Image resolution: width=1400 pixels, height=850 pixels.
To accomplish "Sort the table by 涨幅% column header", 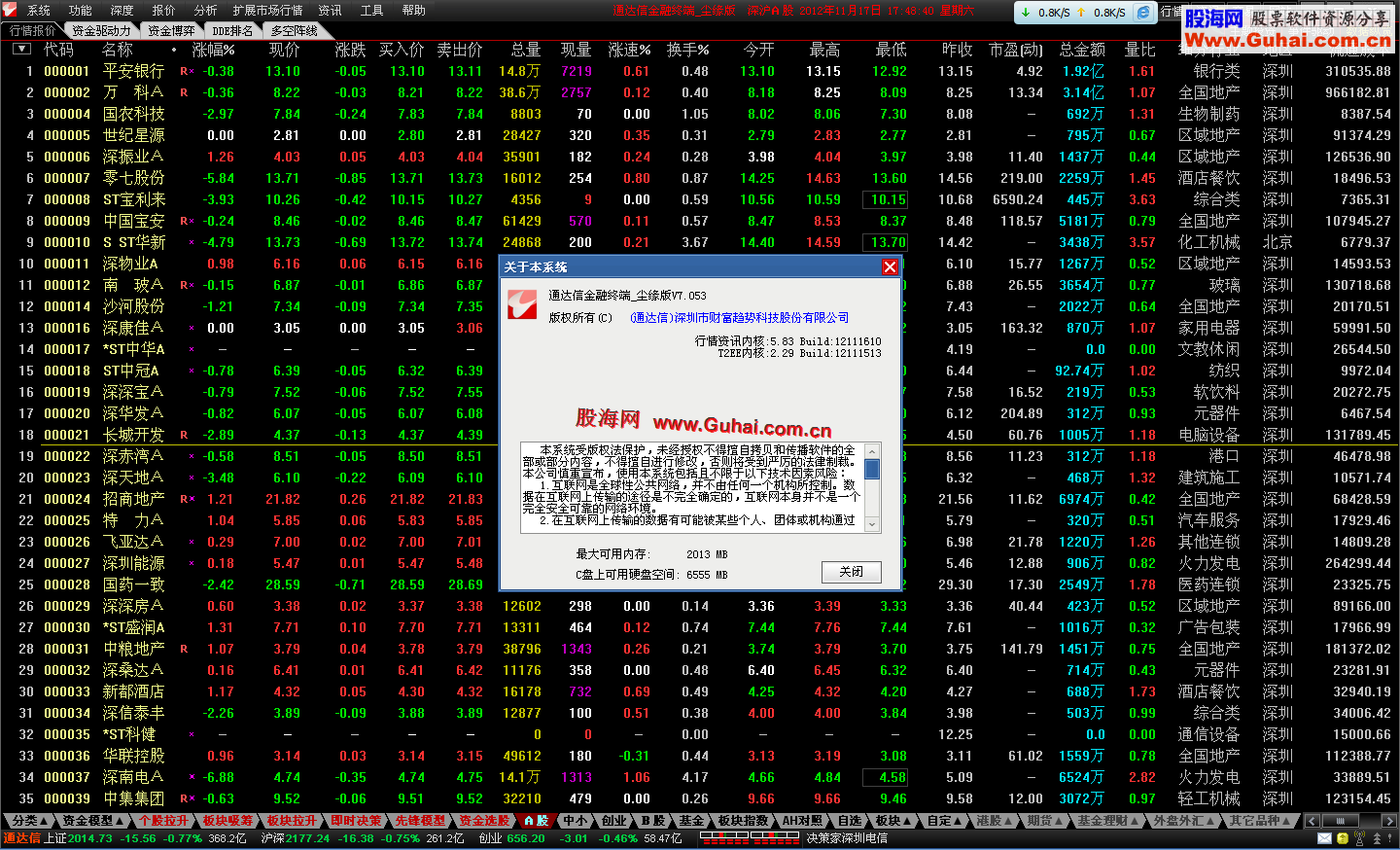I will pos(213,49).
